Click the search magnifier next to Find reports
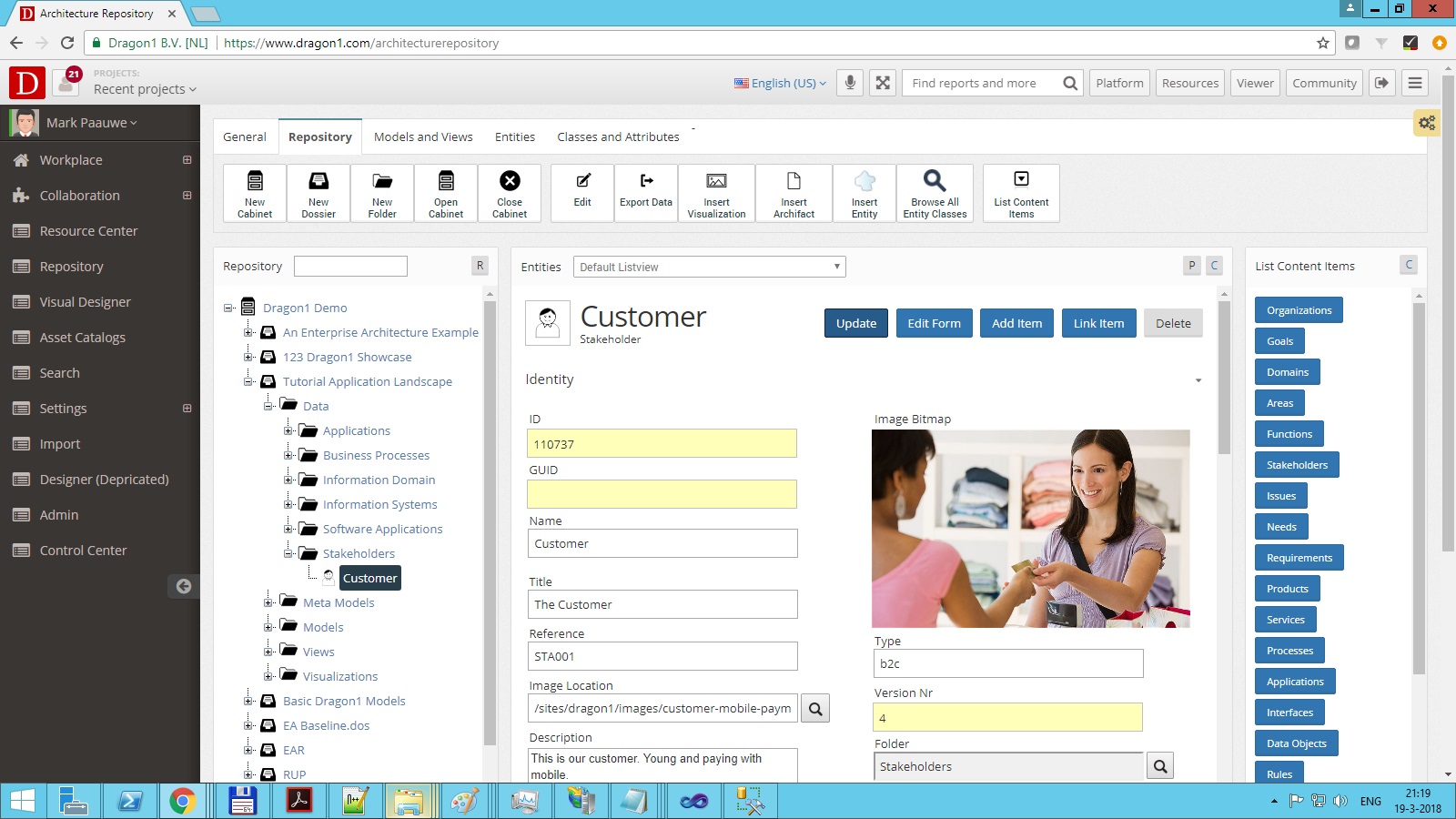 tap(1070, 83)
